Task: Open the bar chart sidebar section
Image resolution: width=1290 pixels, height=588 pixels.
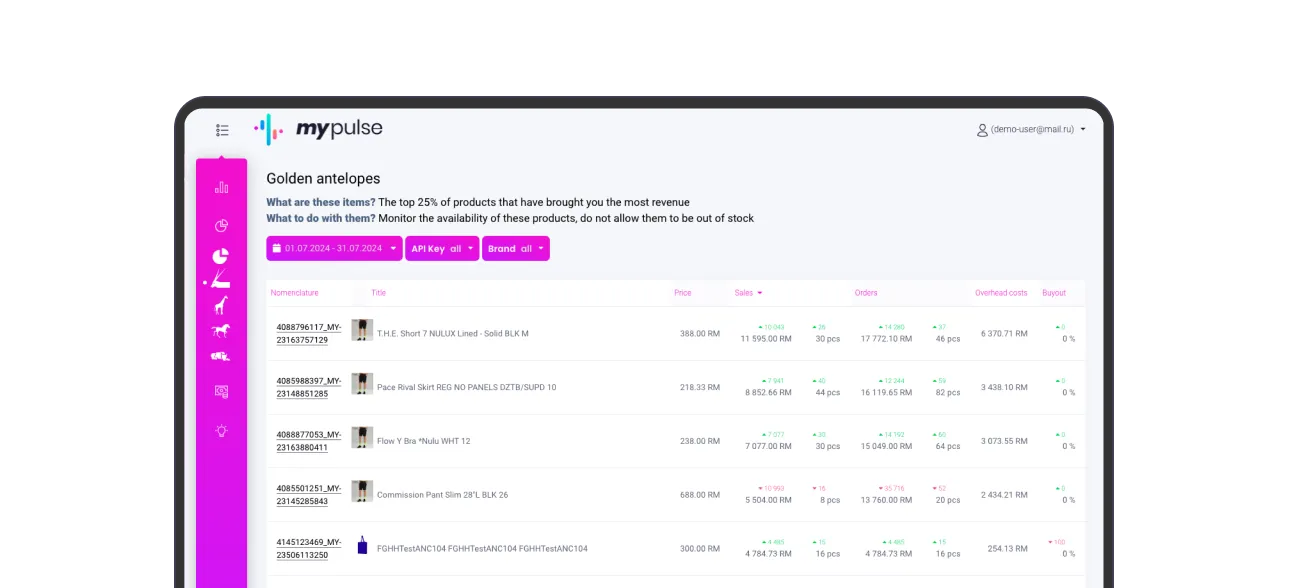Action: pyautogui.click(x=222, y=187)
